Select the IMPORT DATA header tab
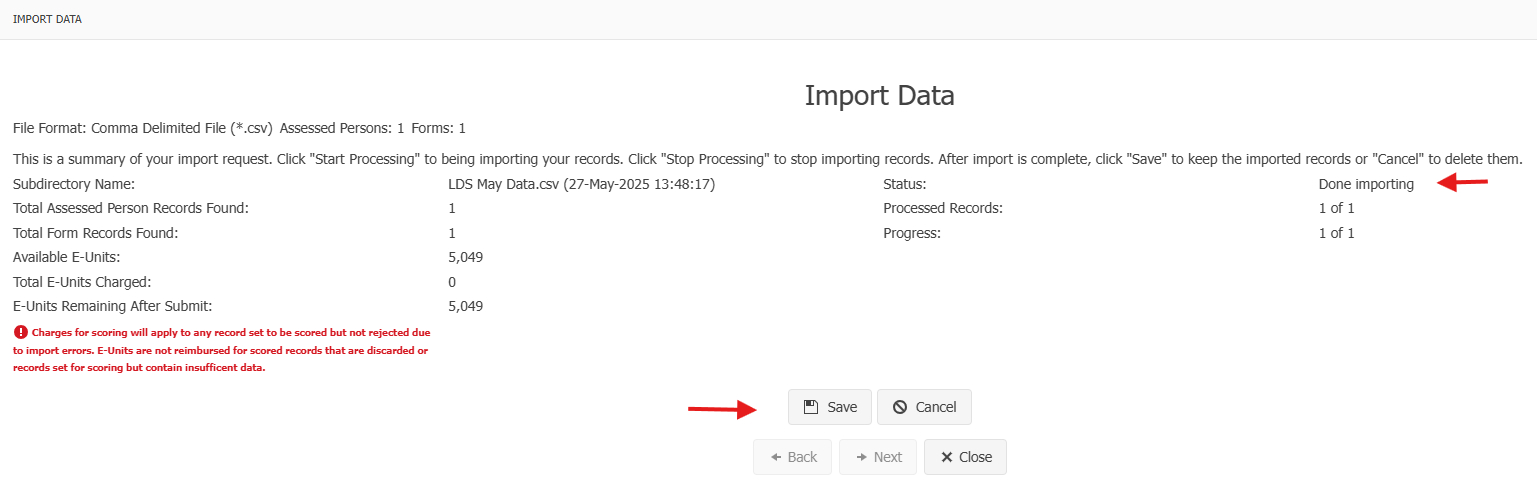Screen dimensions: 1537x482 [x=47, y=19]
